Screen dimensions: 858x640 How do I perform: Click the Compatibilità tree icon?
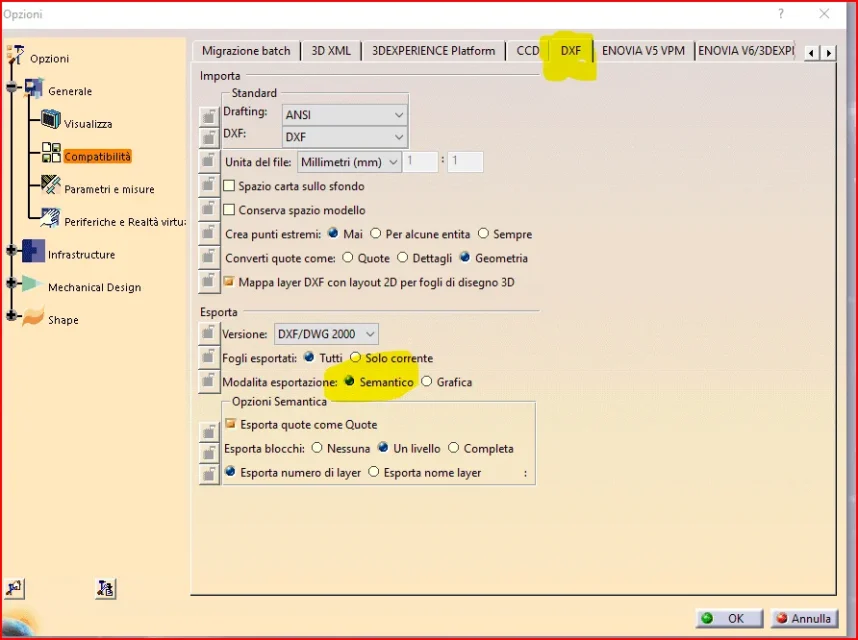point(50,154)
